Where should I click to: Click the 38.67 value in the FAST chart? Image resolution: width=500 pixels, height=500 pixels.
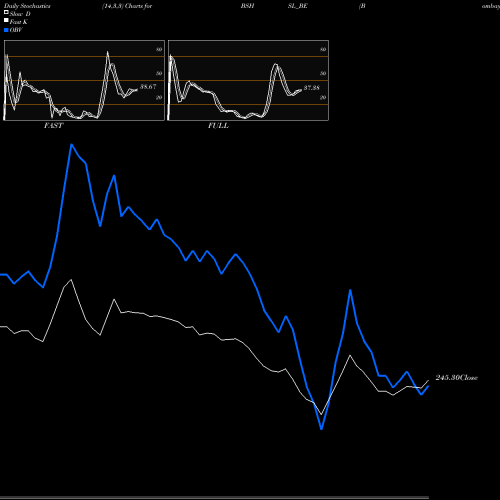148,87
